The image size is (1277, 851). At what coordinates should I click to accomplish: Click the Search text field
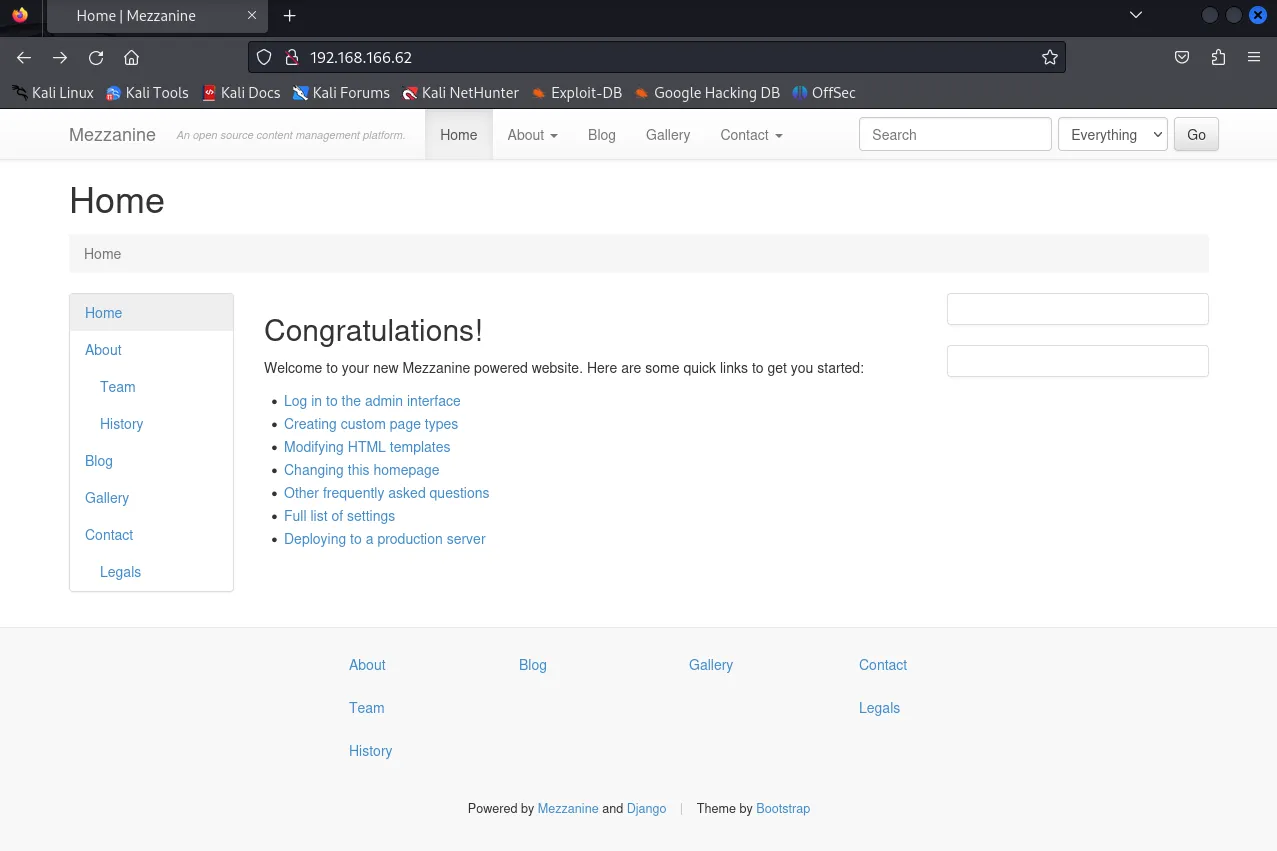[x=955, y=134]
